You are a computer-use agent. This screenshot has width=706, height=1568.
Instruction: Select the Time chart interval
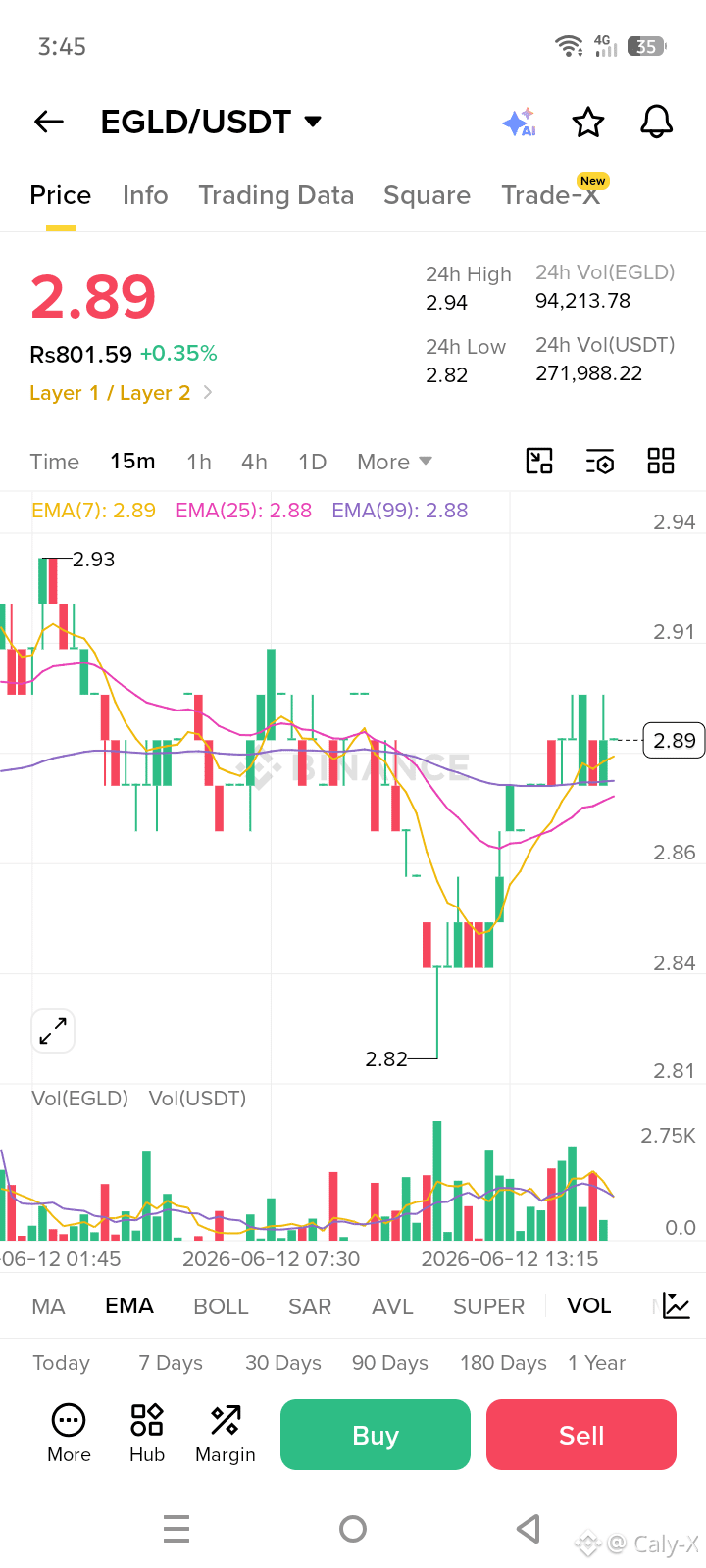point(55,462)
